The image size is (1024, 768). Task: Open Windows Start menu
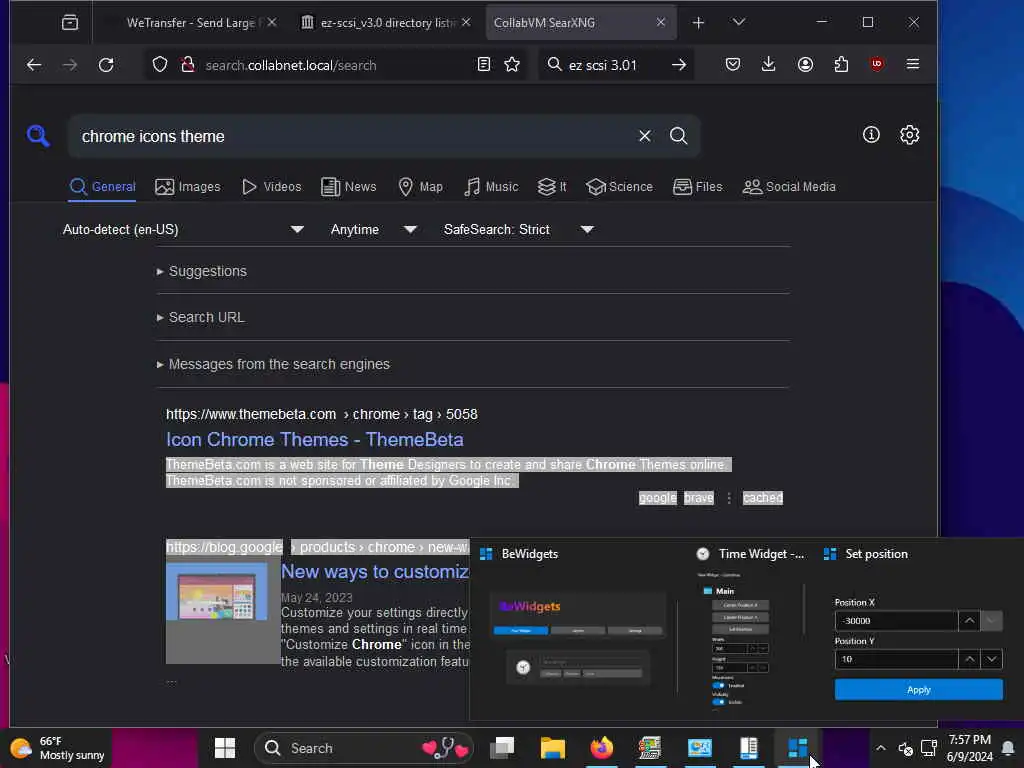(225, 748)
